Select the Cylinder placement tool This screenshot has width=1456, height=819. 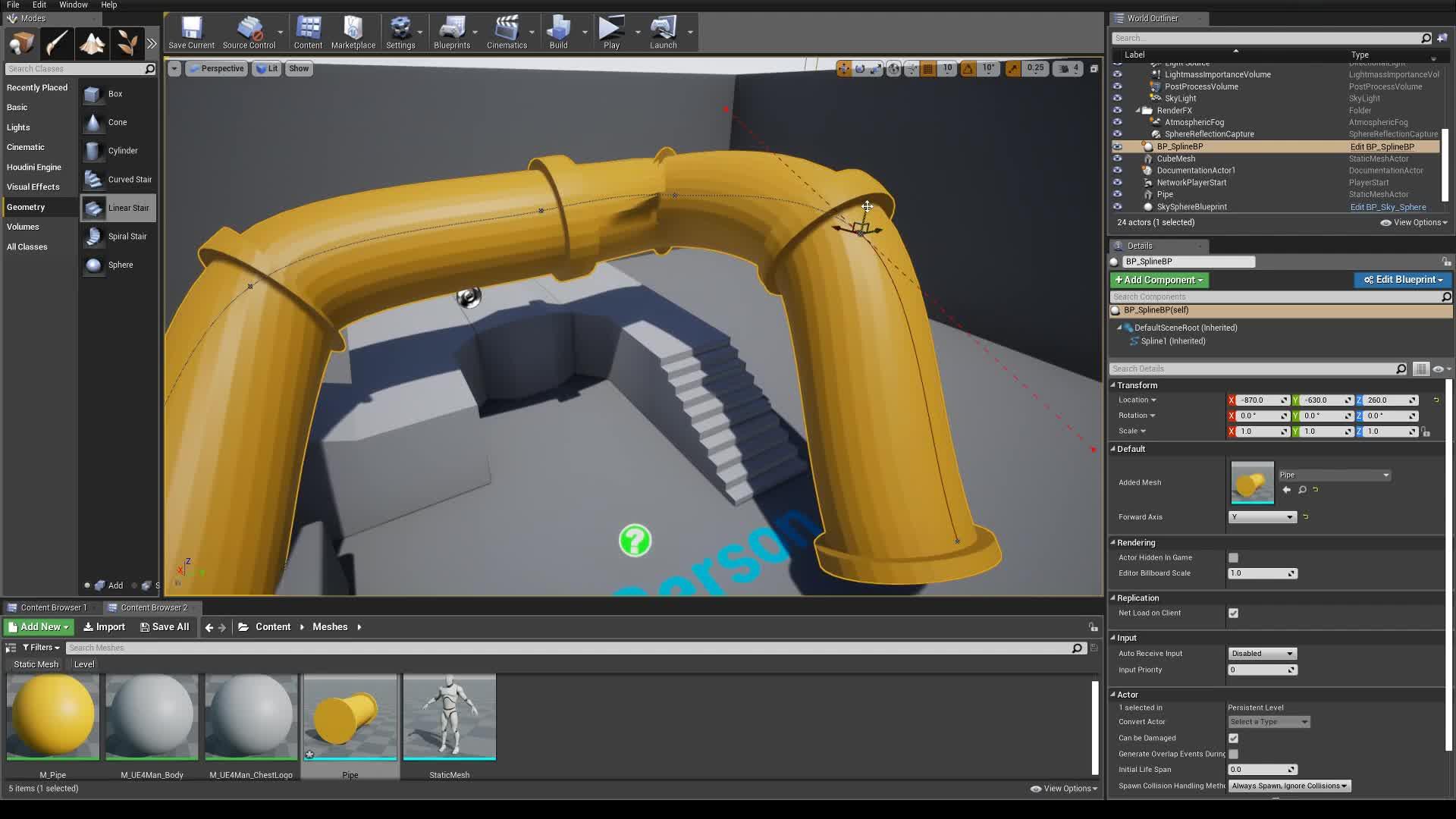118,150
